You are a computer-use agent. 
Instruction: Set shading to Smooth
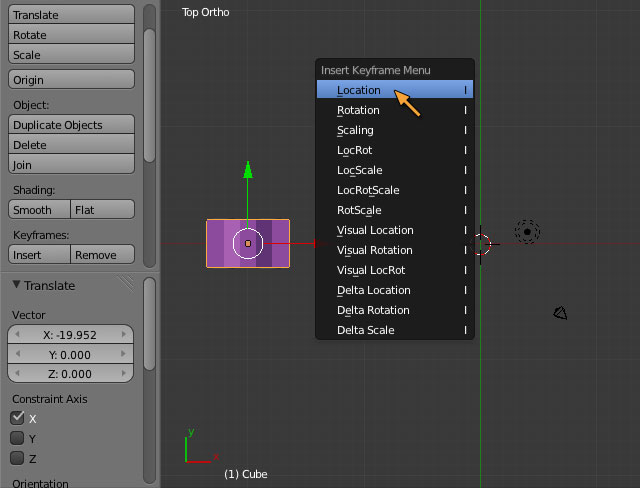point(39,210)
